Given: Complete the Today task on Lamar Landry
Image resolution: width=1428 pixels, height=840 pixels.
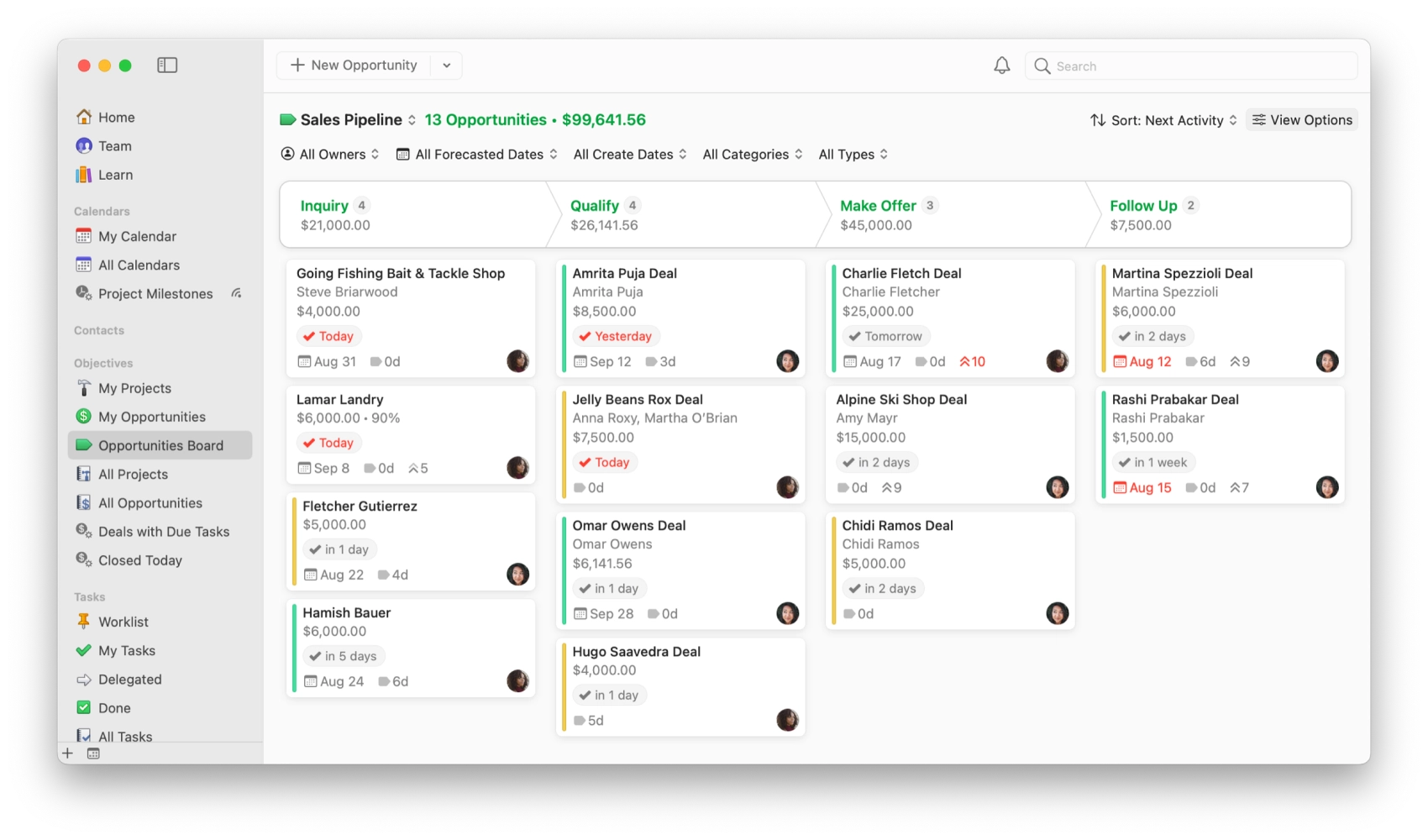Looking at the screenshot, I should point(309,443).
